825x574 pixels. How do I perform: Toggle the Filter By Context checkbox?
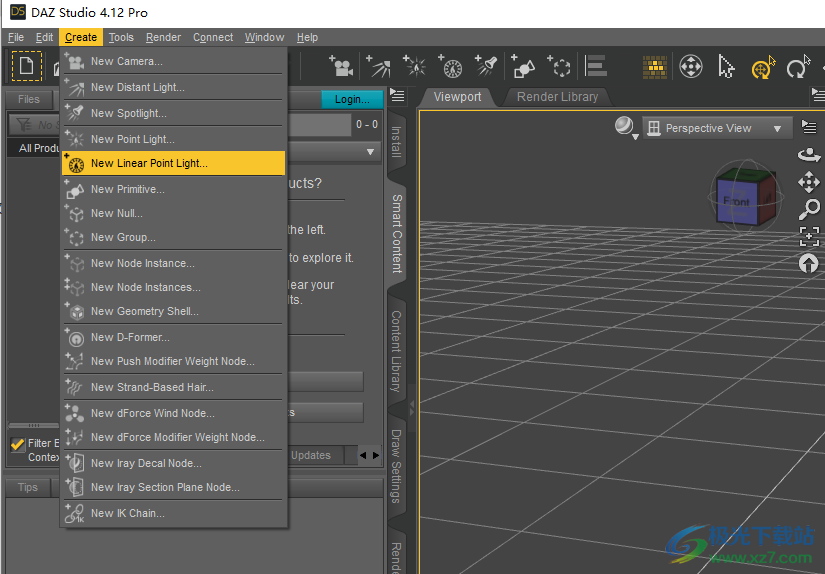click(x=18, y=444)
